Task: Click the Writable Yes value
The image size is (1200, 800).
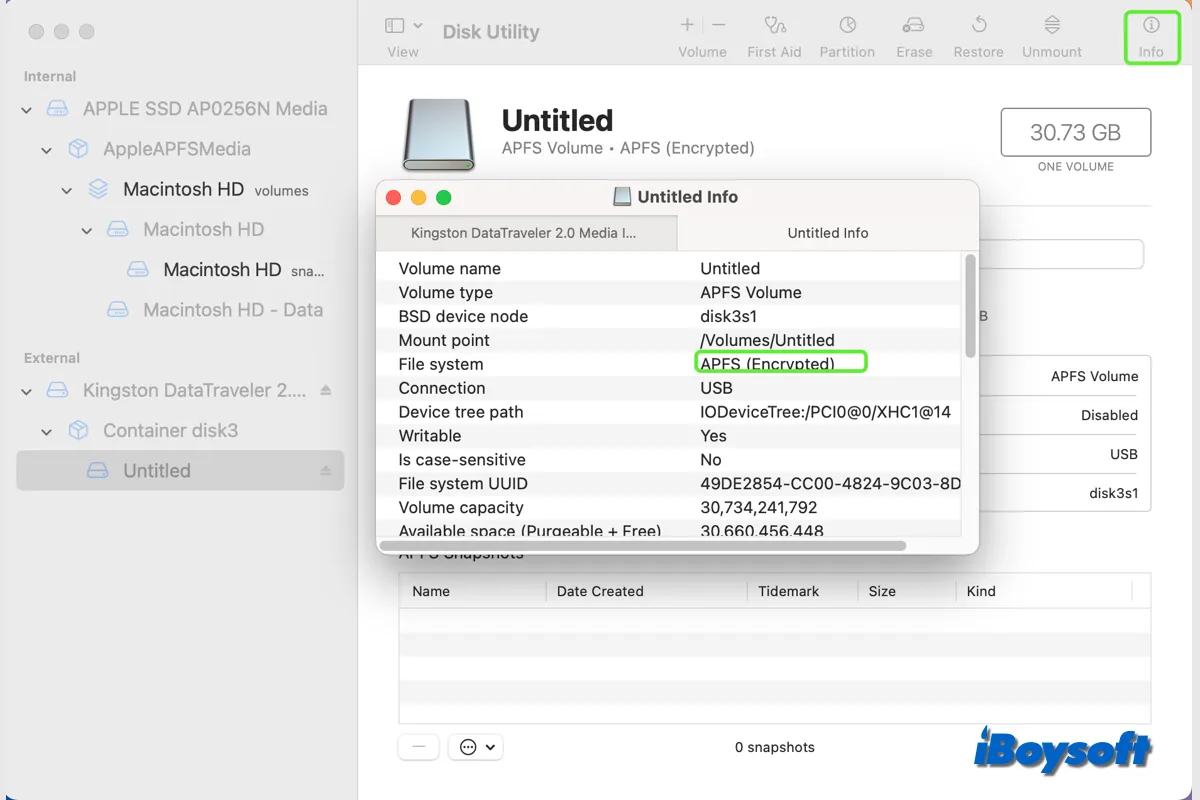Action: tap(713, 436)
